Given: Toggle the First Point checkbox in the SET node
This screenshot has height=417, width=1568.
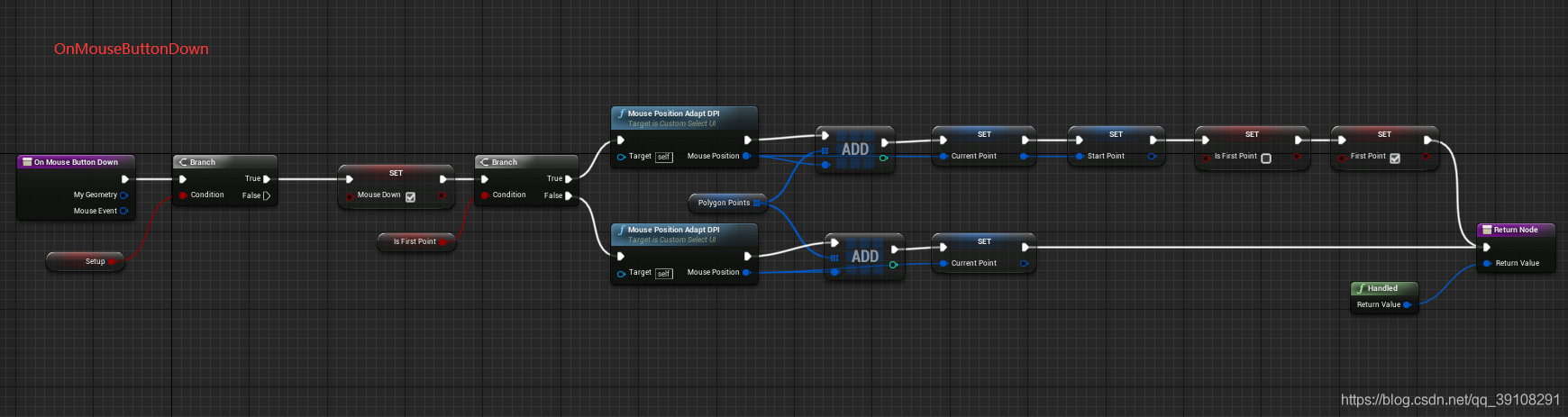Looking at the screenshot, I should click(1395, 159).
